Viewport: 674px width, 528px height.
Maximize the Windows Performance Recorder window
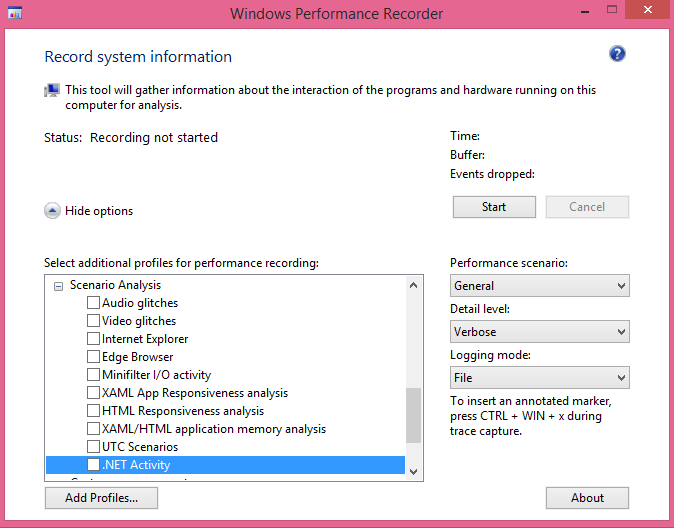(x=612, y=10)
